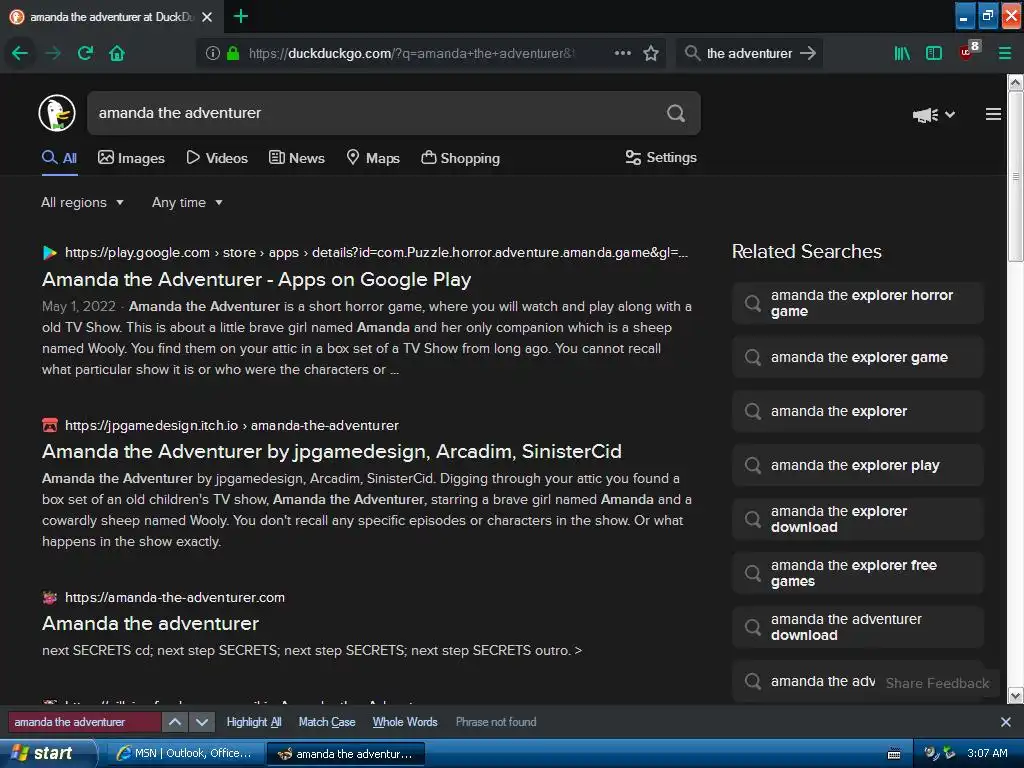Viewport: 1024px width, 768px height.
Task: Find previous match with up arrow
Action: [175, 722]
